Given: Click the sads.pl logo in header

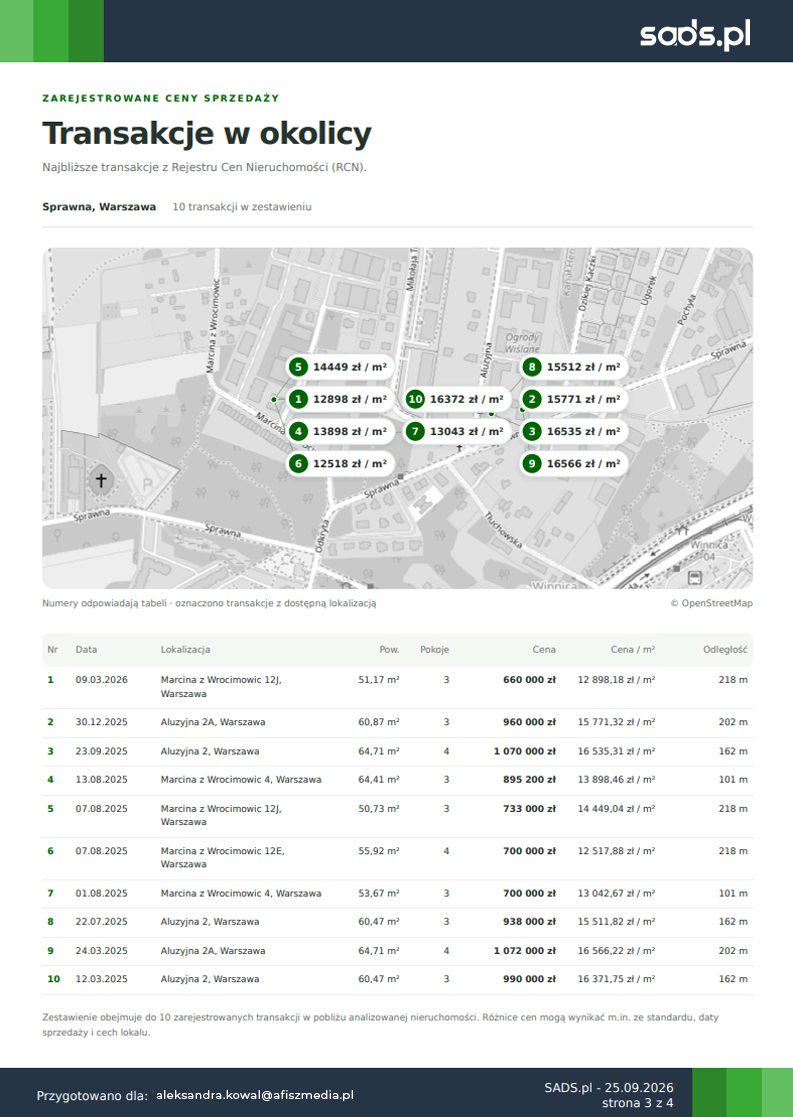Looking at the screenshot, I should [695, 34].
